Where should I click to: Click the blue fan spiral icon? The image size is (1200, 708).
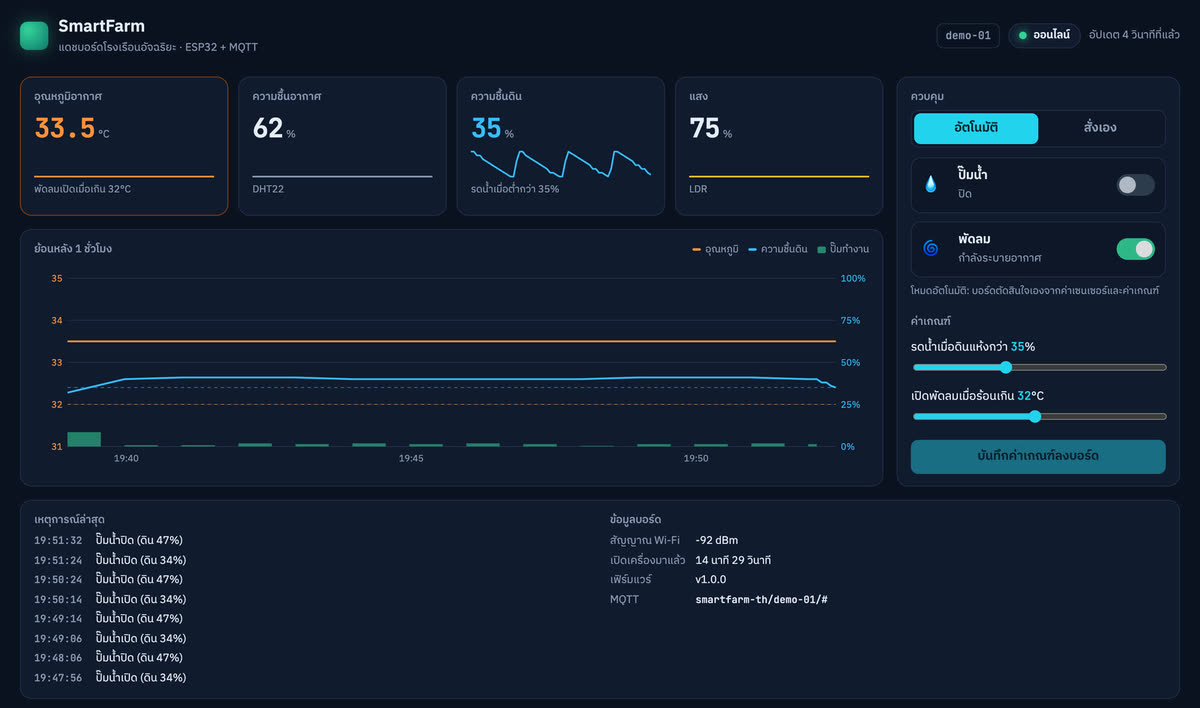pos(931,248)
